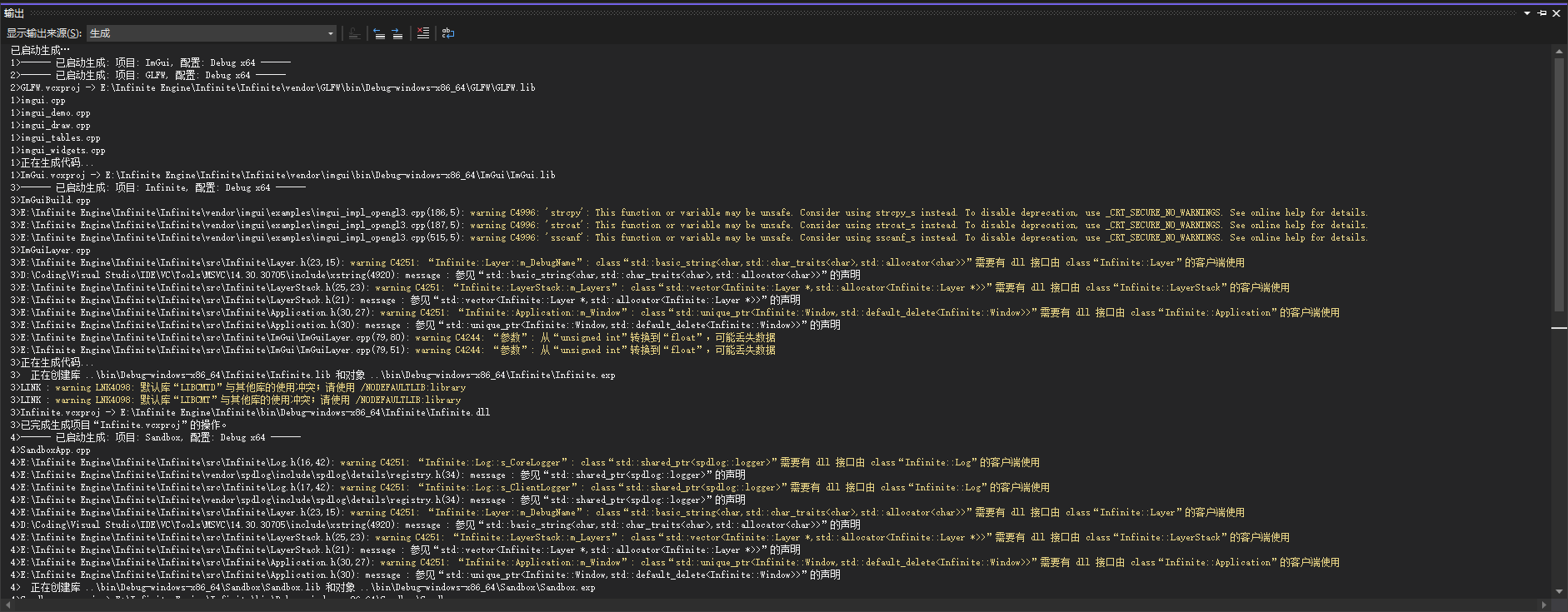The width and height of the screenshot is (1568, 612).
Task: Go to previous message in output
Action: (x=379, y=33)
